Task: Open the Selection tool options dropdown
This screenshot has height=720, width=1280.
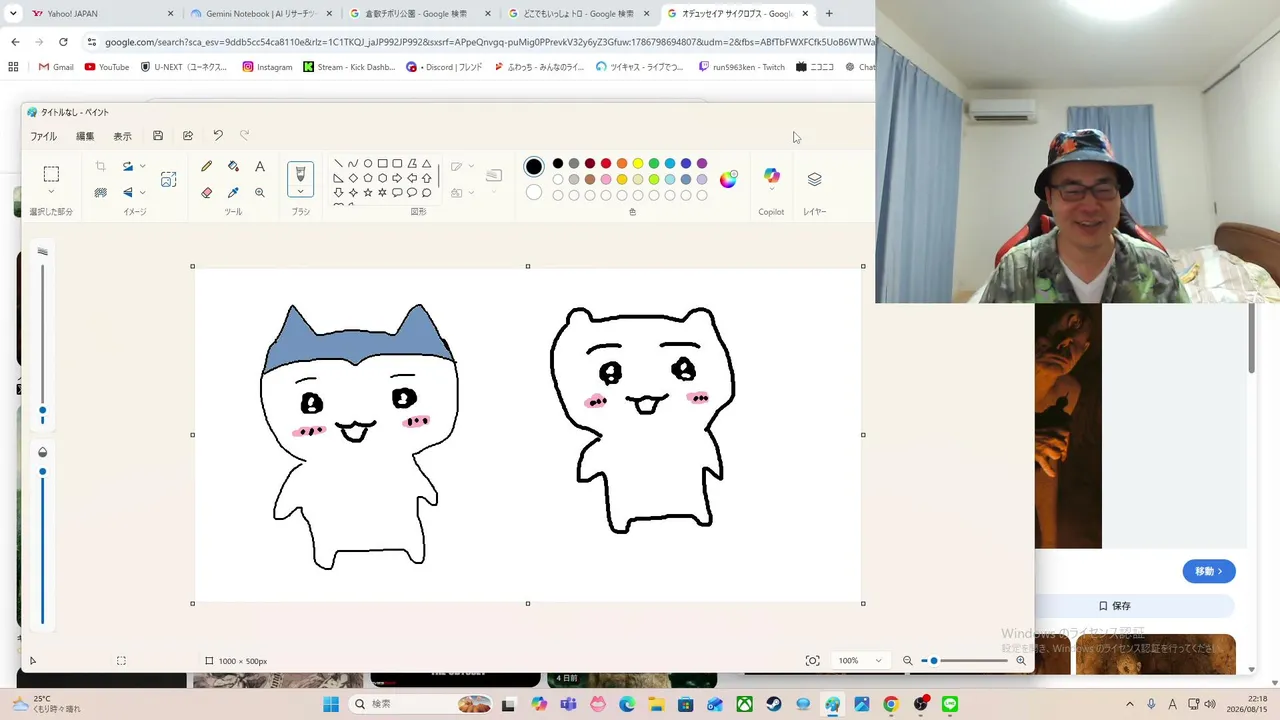Action: point(51,192)
